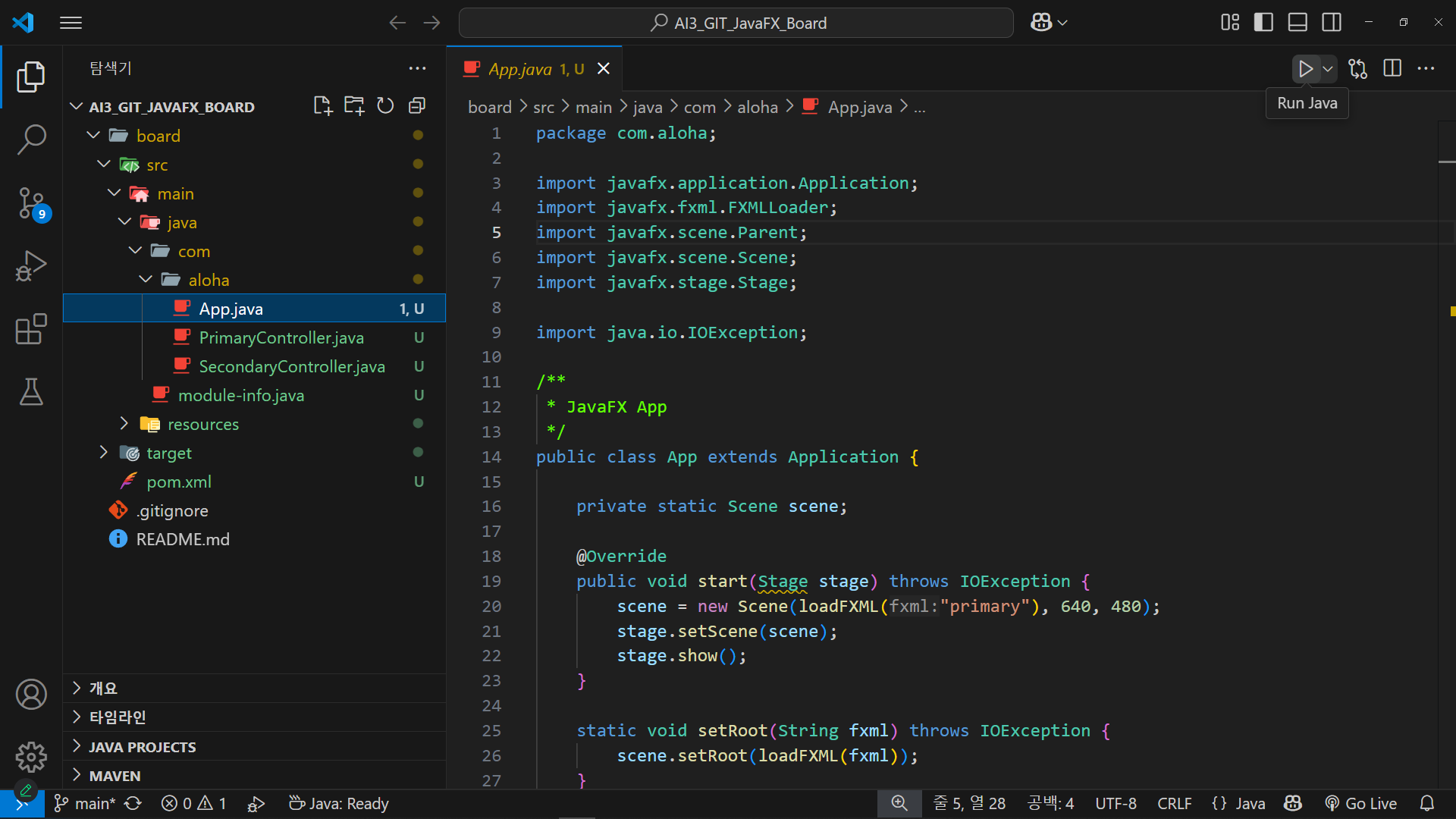Open the Manage gear settings icon

coord(31,757)
